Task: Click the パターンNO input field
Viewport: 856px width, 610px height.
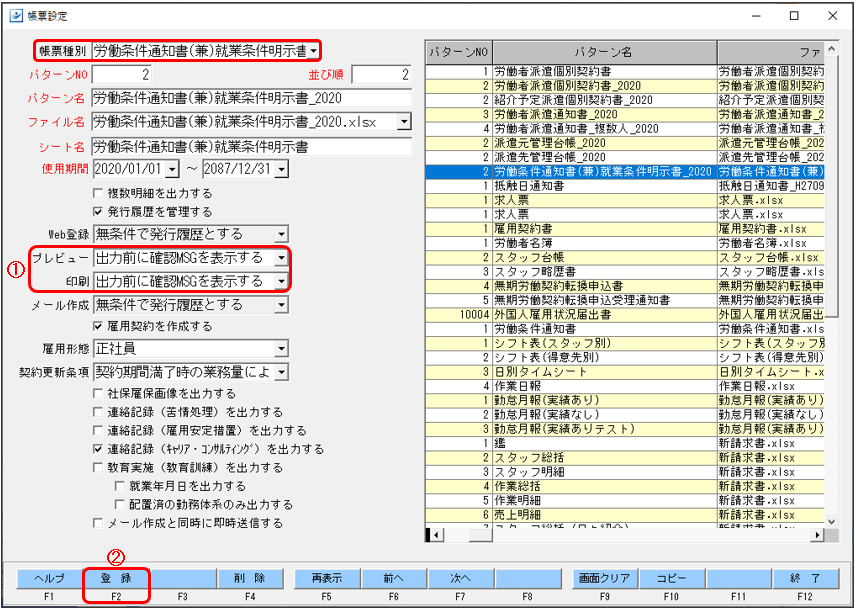Action: click(x=122, y=74)
